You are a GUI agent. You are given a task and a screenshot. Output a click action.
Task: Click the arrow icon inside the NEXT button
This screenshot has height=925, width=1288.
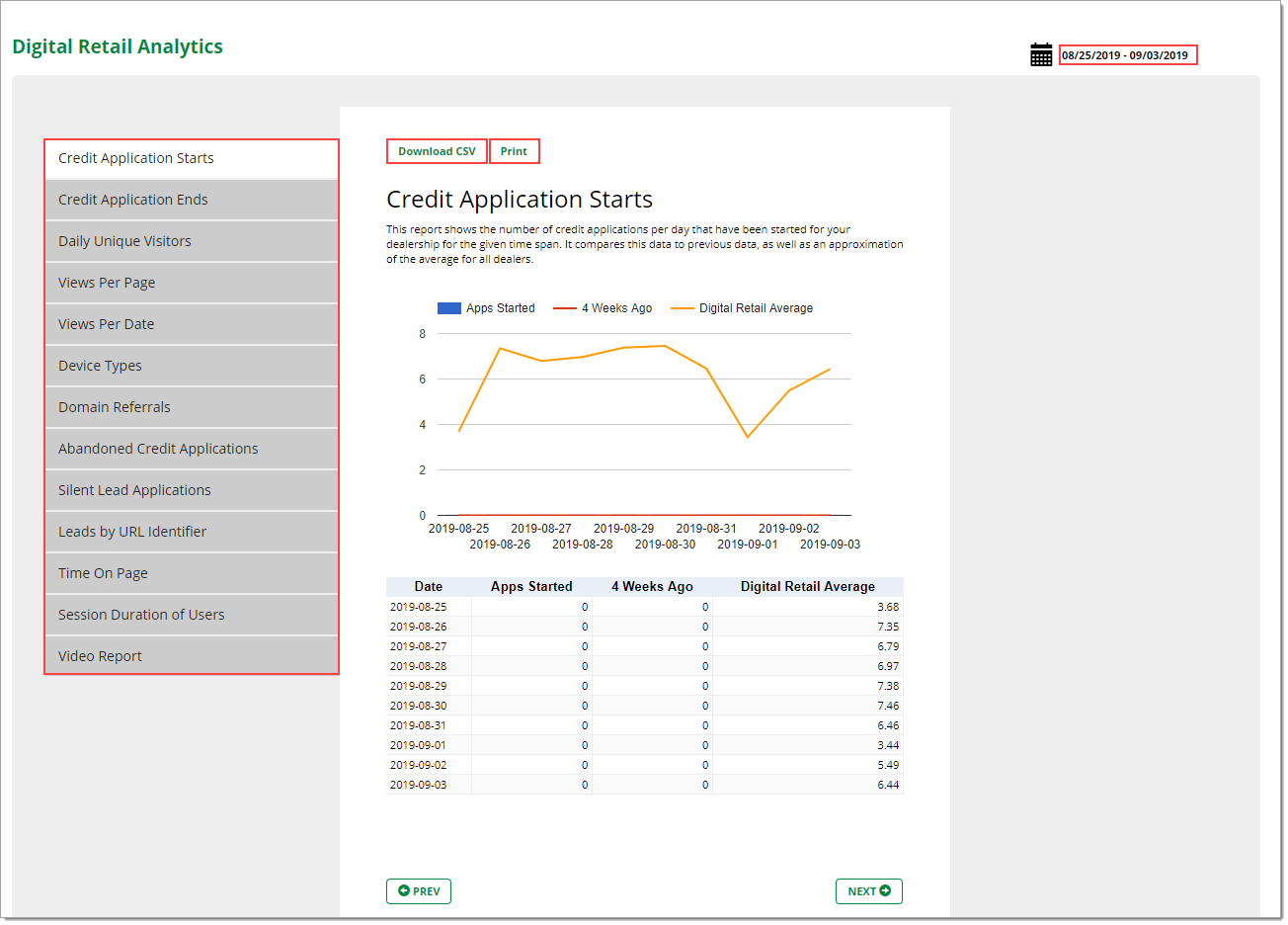tap(886, 890)
